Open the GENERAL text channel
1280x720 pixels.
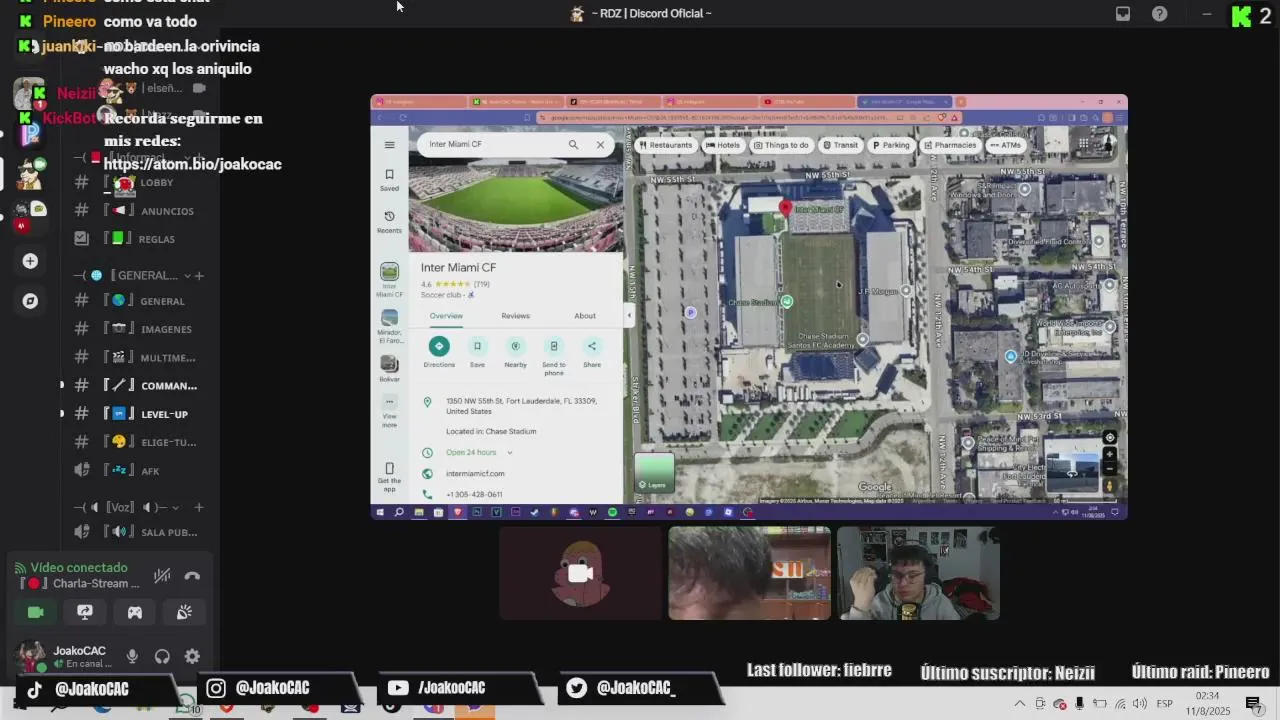coord(140,301)
